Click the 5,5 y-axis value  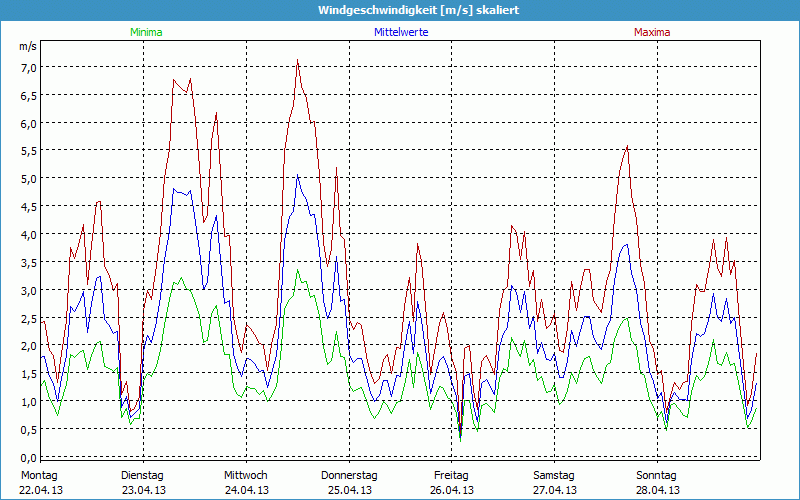pyautogui.click(x=28, y=151)
